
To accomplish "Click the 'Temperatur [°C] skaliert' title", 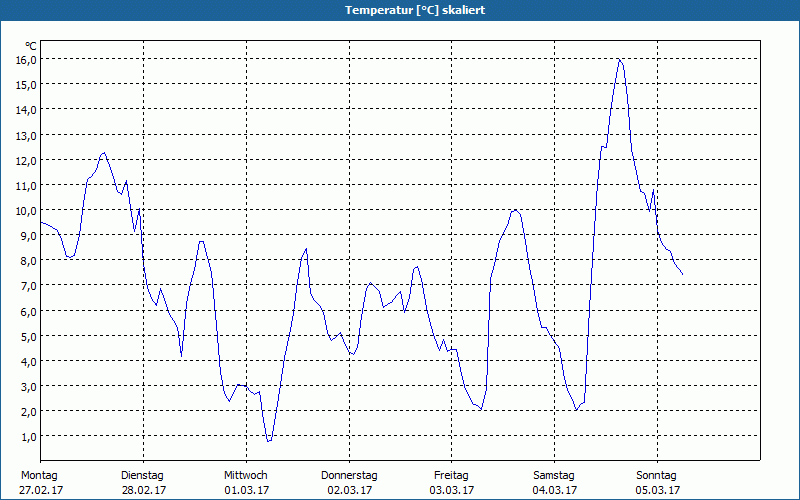I will [x=415, y=10].
